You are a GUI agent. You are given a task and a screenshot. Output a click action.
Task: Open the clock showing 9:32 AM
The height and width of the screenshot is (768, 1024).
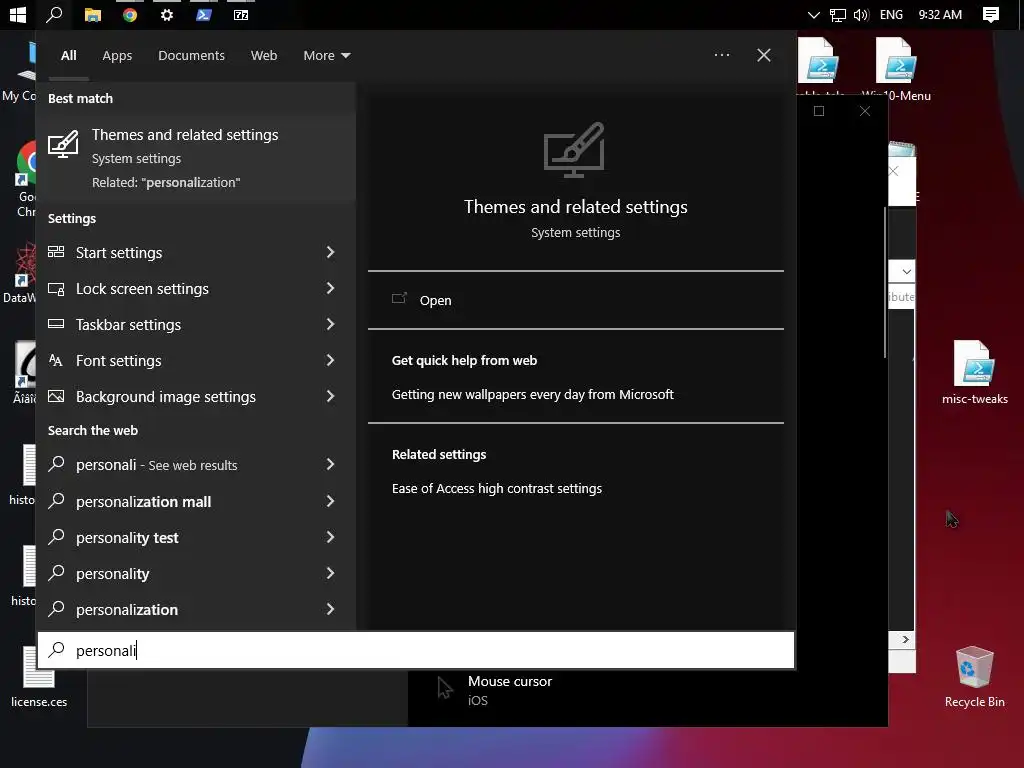click(x=940, y=14)
